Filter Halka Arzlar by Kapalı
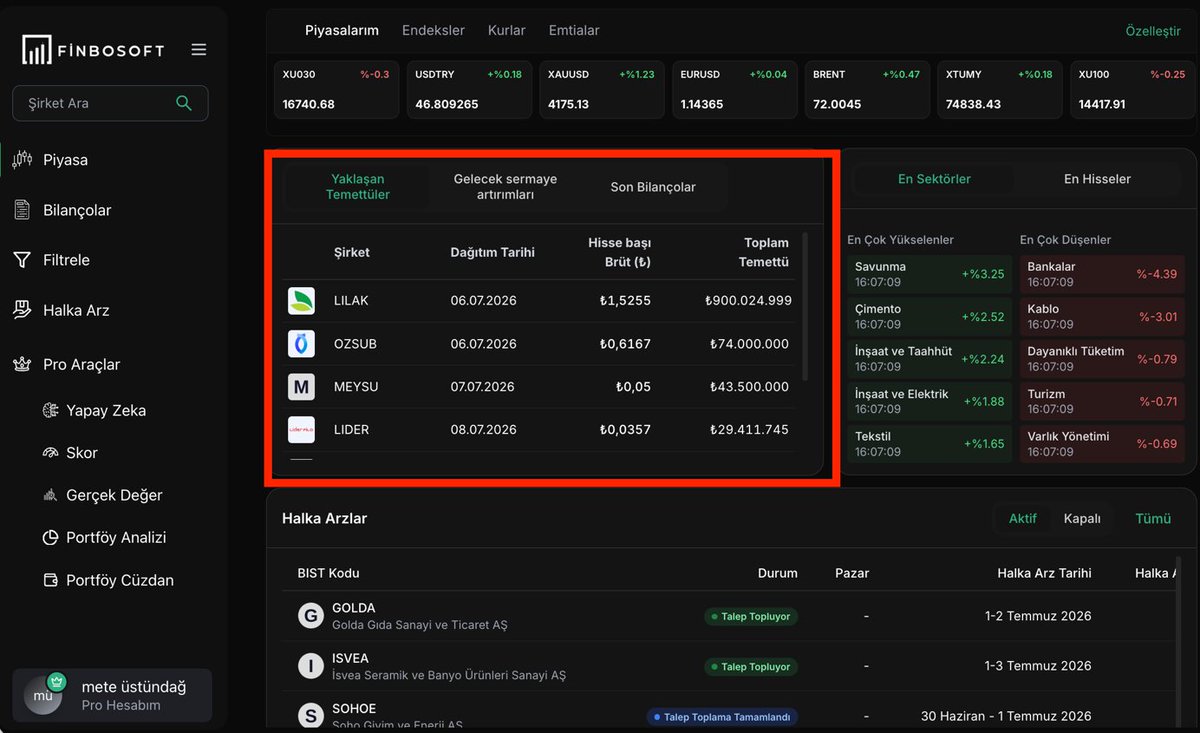The height and width of the screenshot is (733, 1200). [1082, 519]
